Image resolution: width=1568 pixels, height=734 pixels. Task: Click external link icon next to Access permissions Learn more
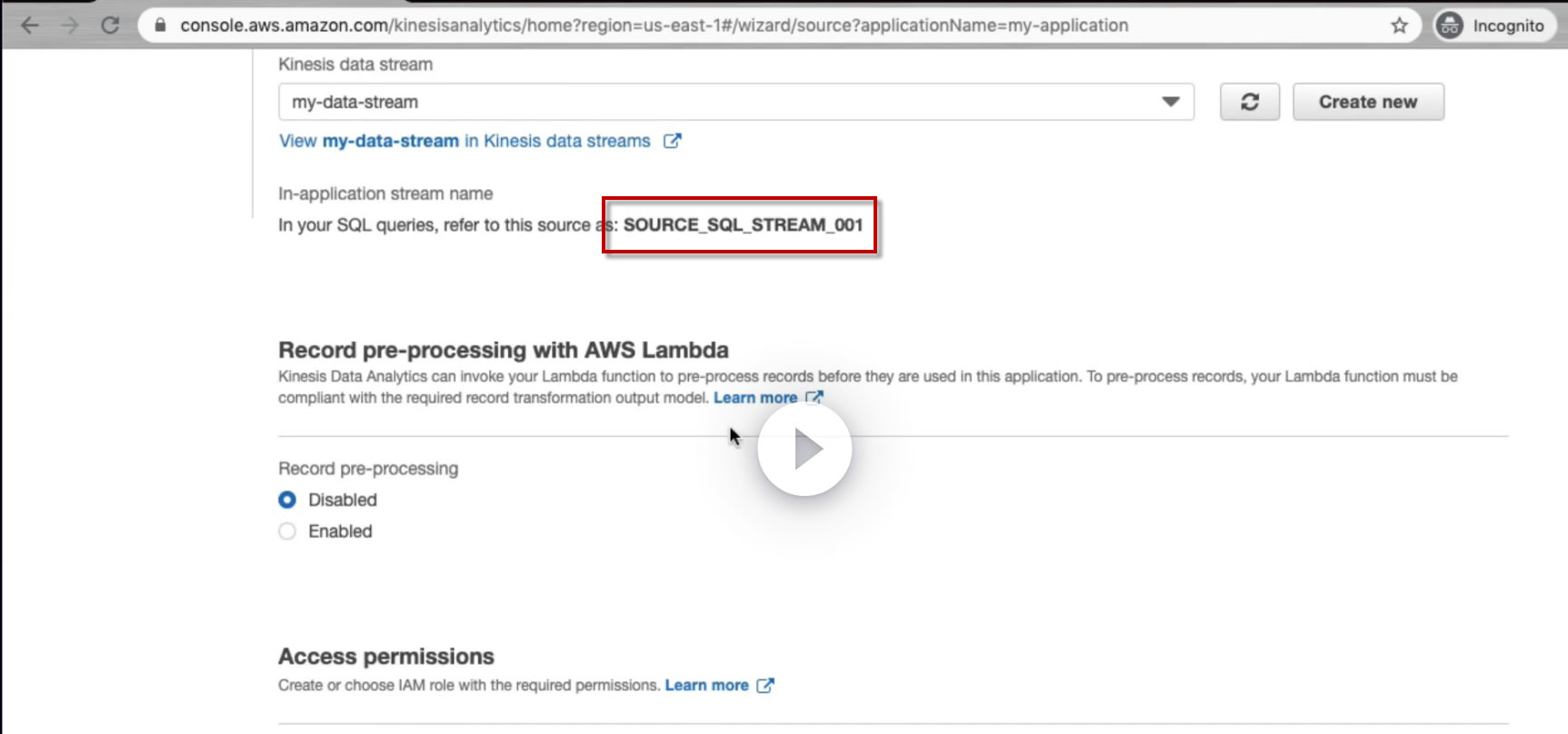tap(765, 685)
